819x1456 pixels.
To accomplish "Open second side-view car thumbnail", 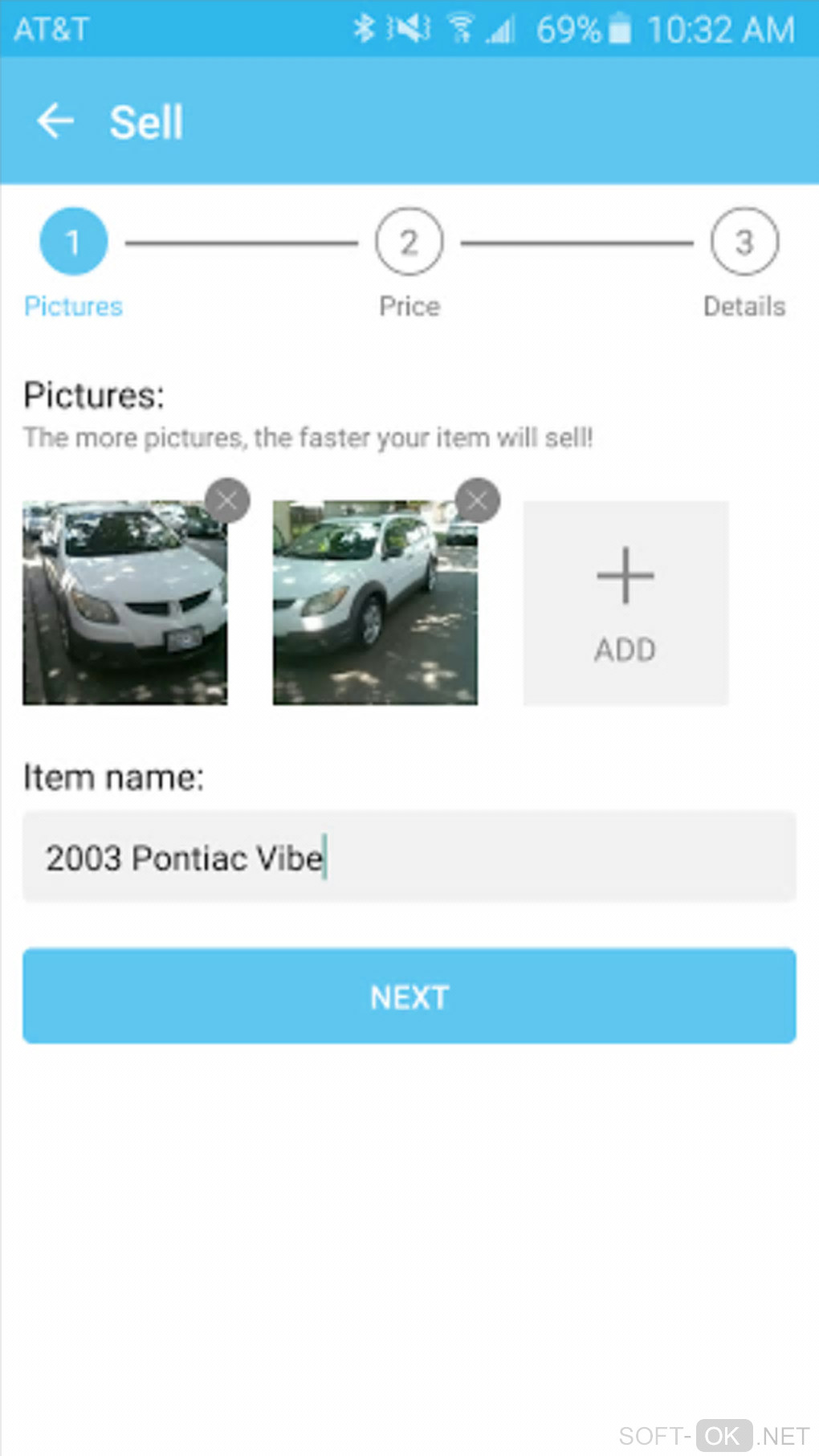I will [375, 603].
